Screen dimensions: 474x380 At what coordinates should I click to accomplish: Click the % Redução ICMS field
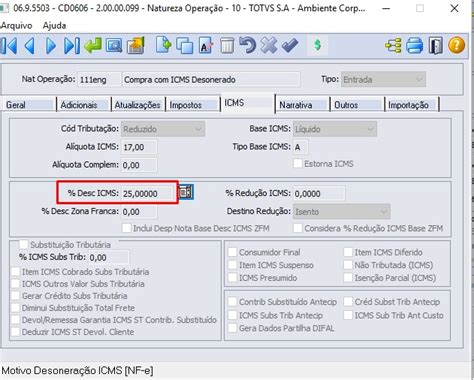point(319,193)
